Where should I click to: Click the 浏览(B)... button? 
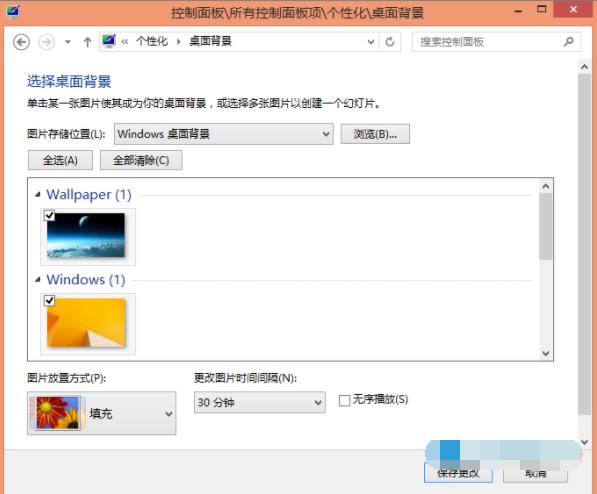[375, 134]
